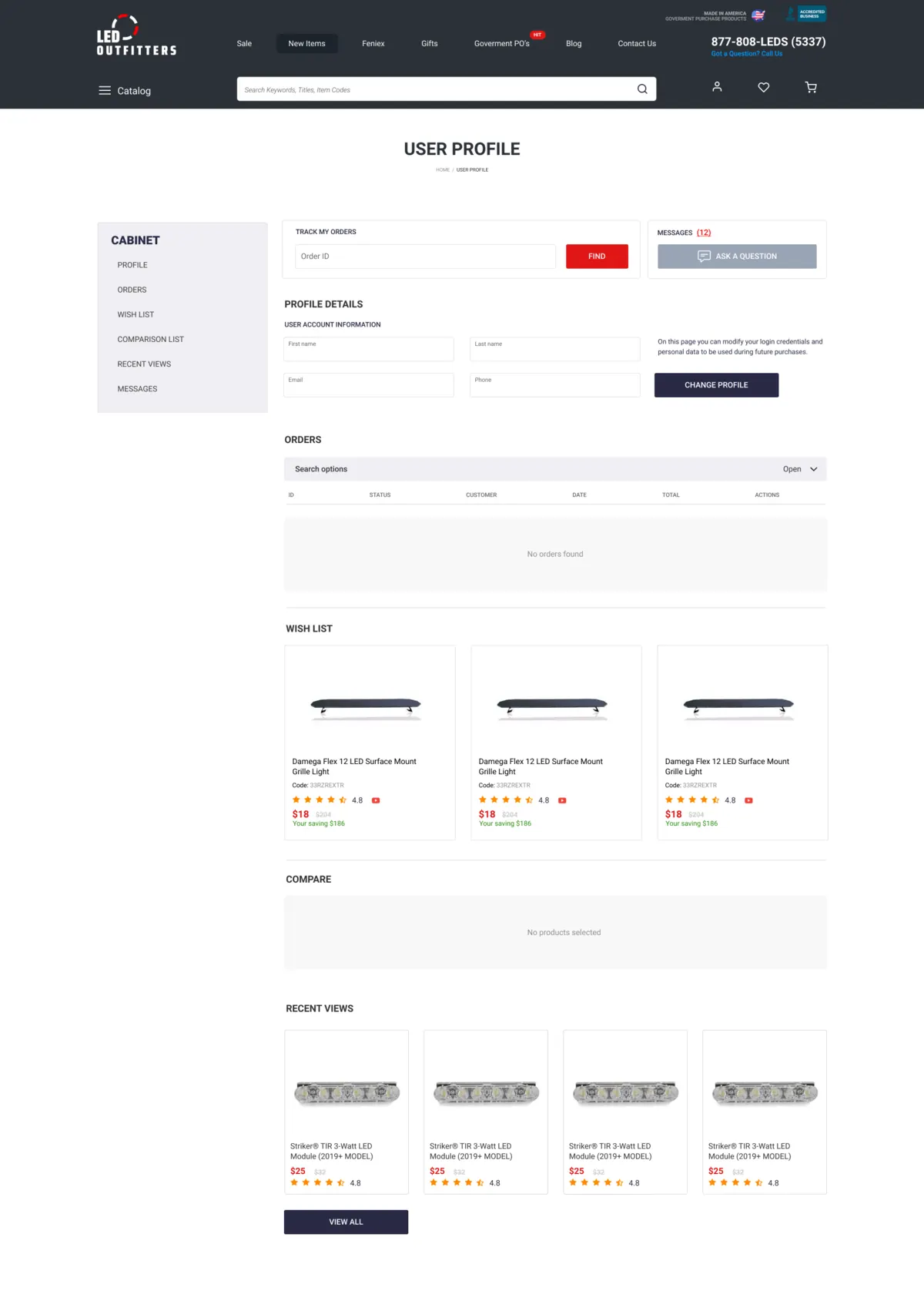This screenshot has width=924, height=1311.
Task: Click video icon on first Damega wish item
Action: [x=376, y=800]
